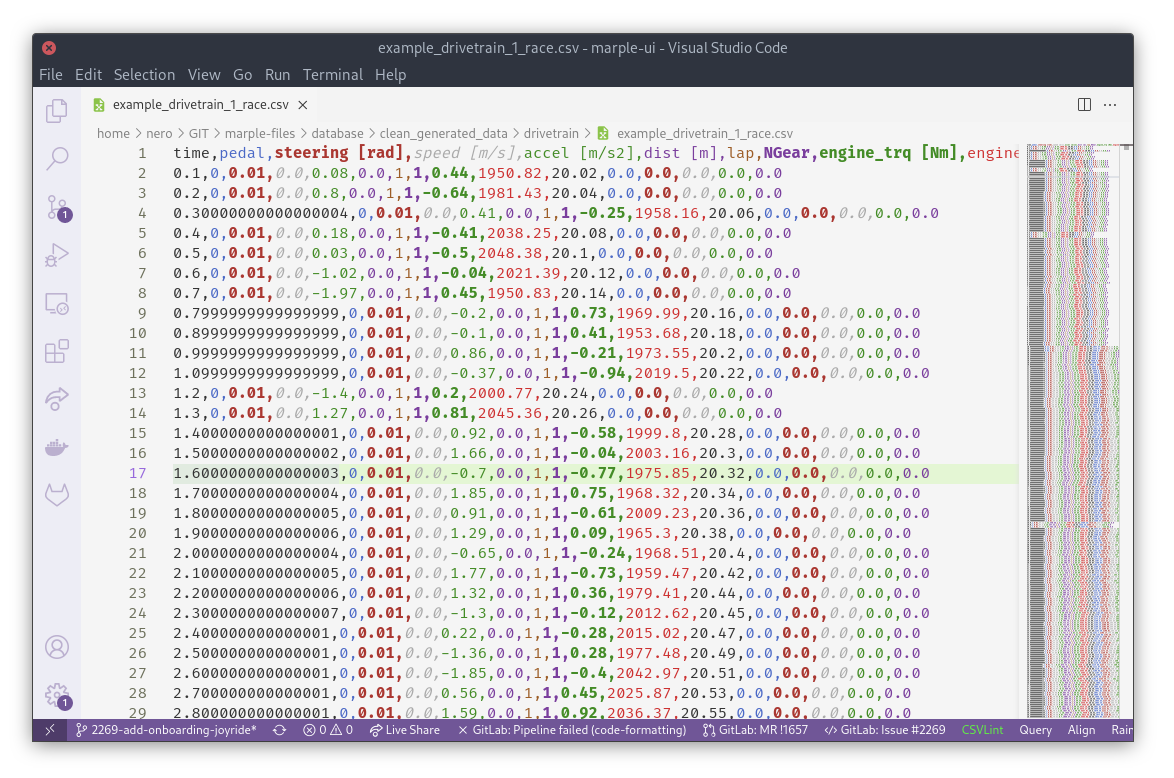Open the Docker view
The width and height of the screenshot is (1174, 778).
coord(57,447)
